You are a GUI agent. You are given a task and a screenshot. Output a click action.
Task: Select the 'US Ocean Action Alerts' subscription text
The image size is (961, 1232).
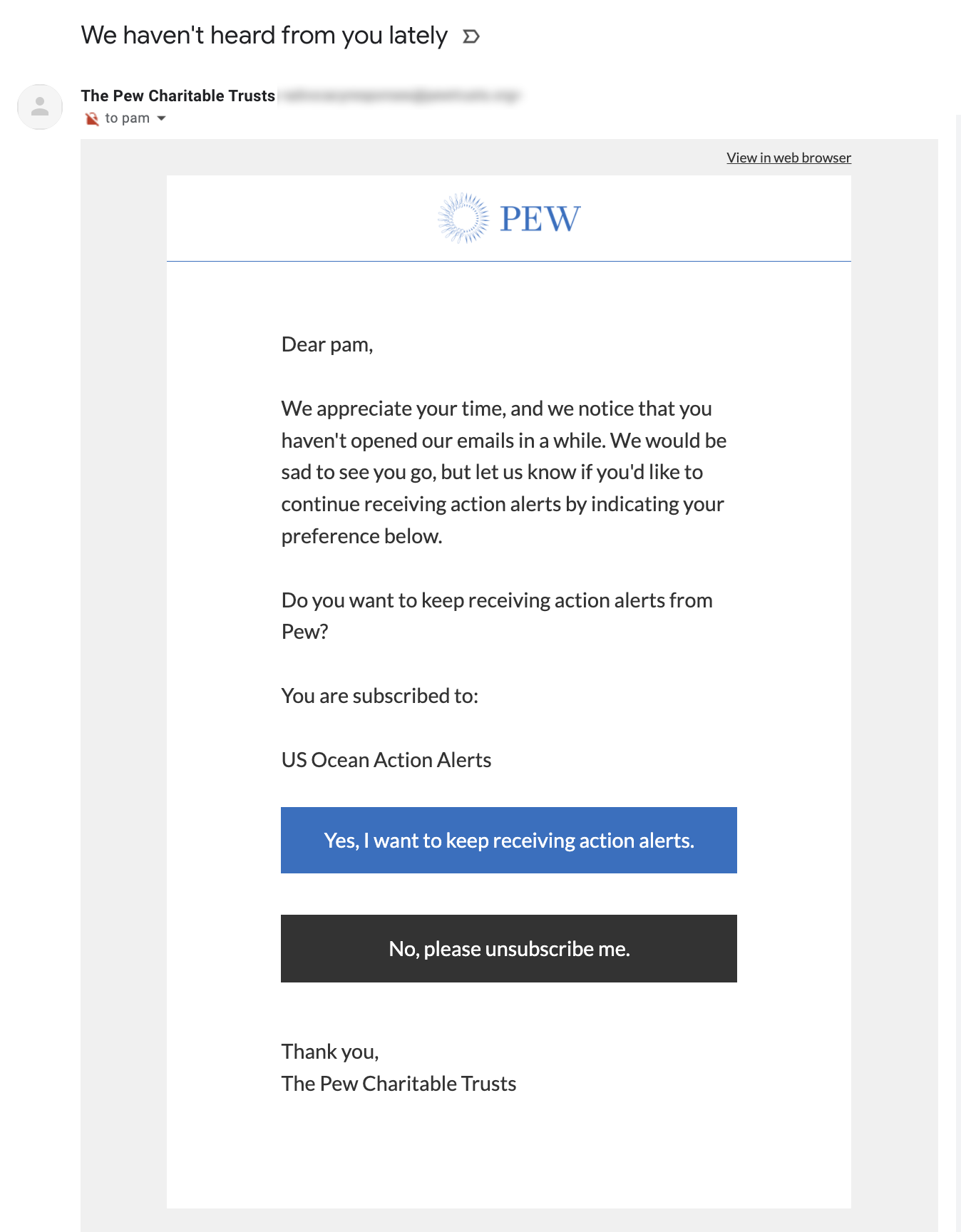(x=386, y=759)
